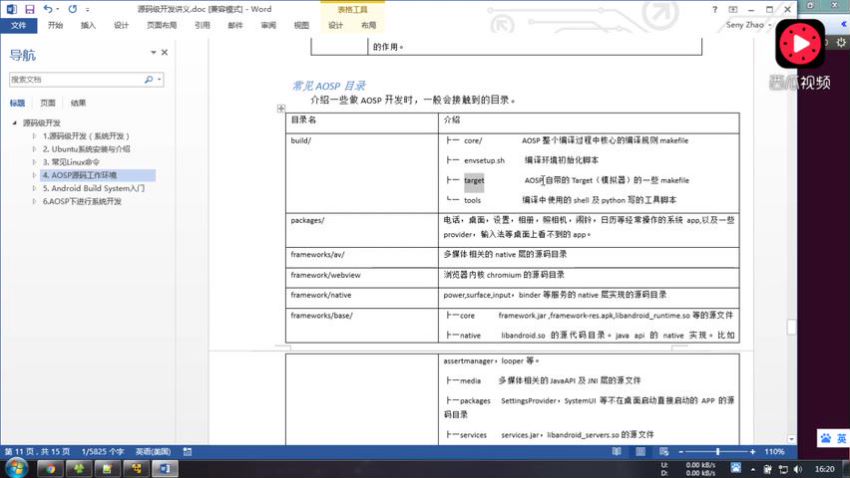
Task: Expand heading 2. Ubuntu系统安装与介绍
Action: pos(34,149)
